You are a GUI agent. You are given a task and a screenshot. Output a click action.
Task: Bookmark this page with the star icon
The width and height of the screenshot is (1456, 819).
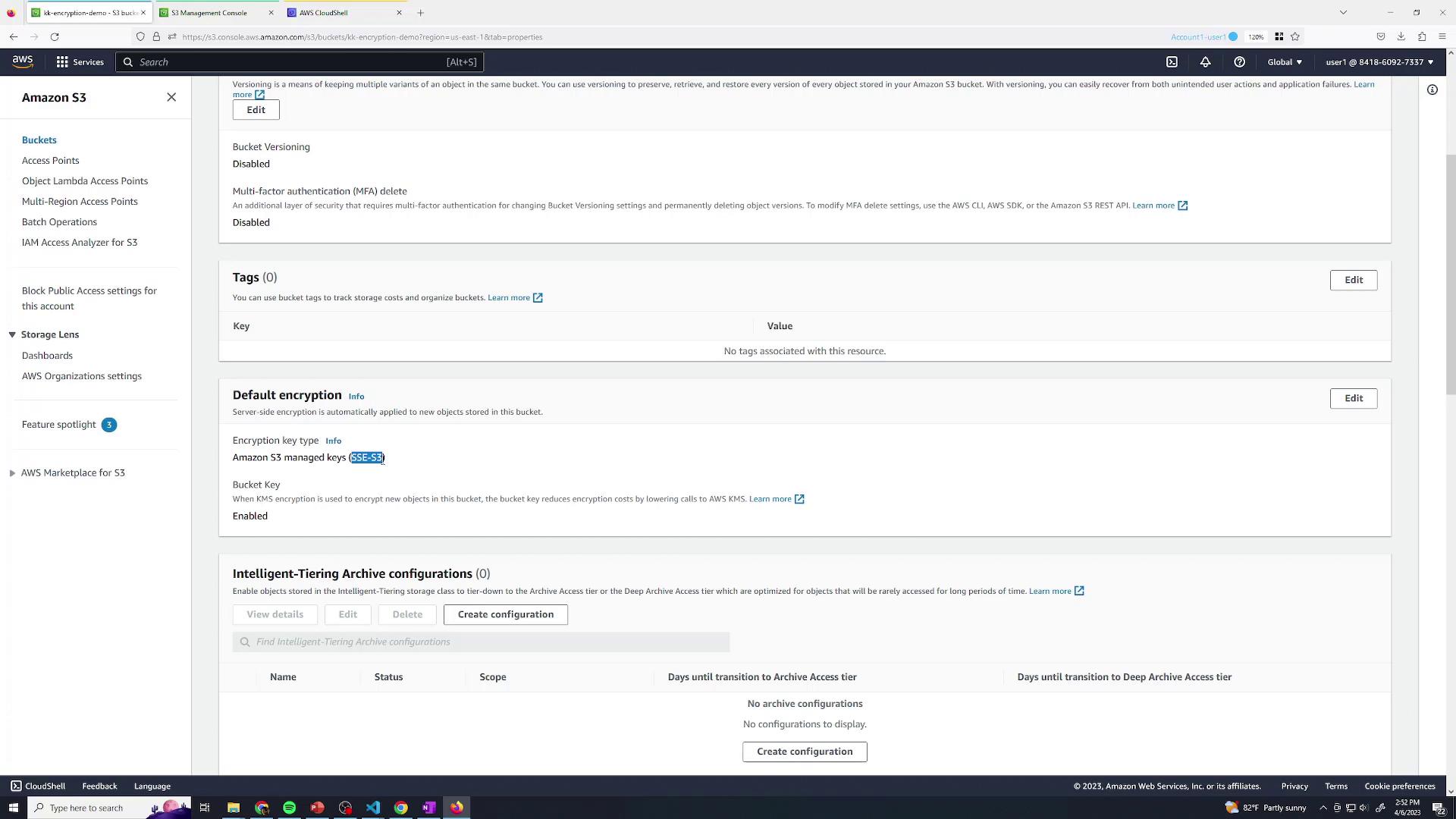(1295, 36)
